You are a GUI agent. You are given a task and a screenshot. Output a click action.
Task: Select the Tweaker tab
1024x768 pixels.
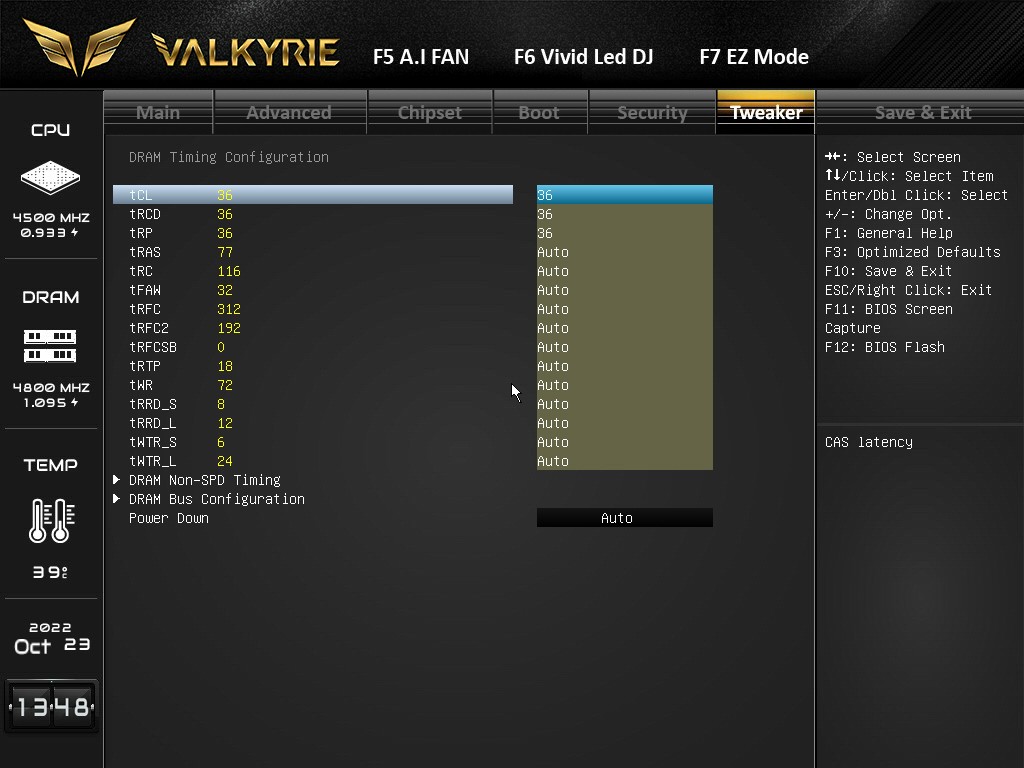click(766, 112)
